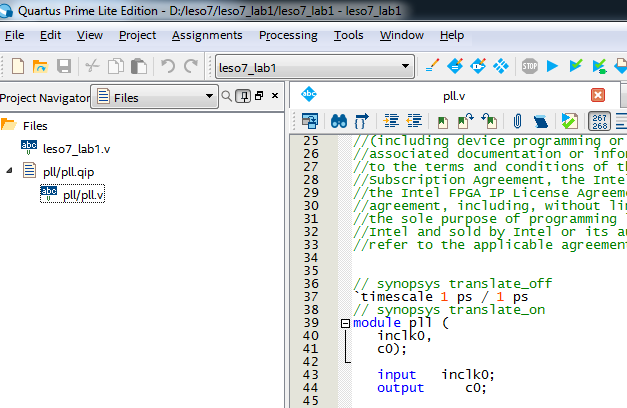
Task: Search the Project Navigator with magnifier
Action: [226, 96]
